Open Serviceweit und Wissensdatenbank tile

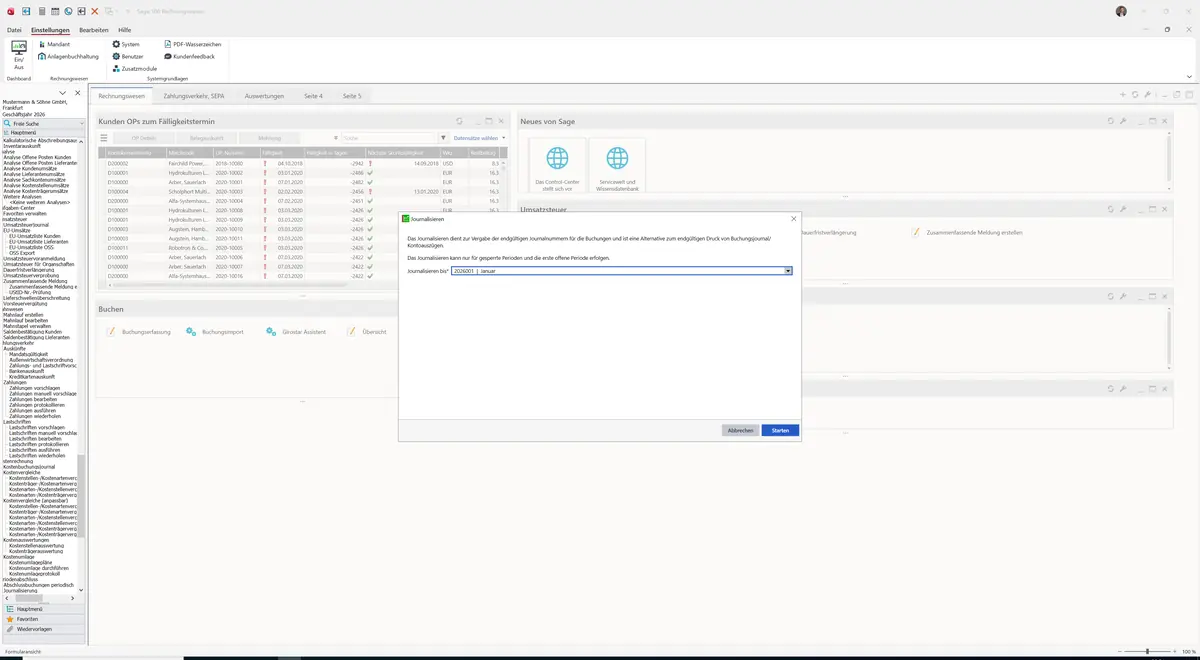(x=618, y=166)
